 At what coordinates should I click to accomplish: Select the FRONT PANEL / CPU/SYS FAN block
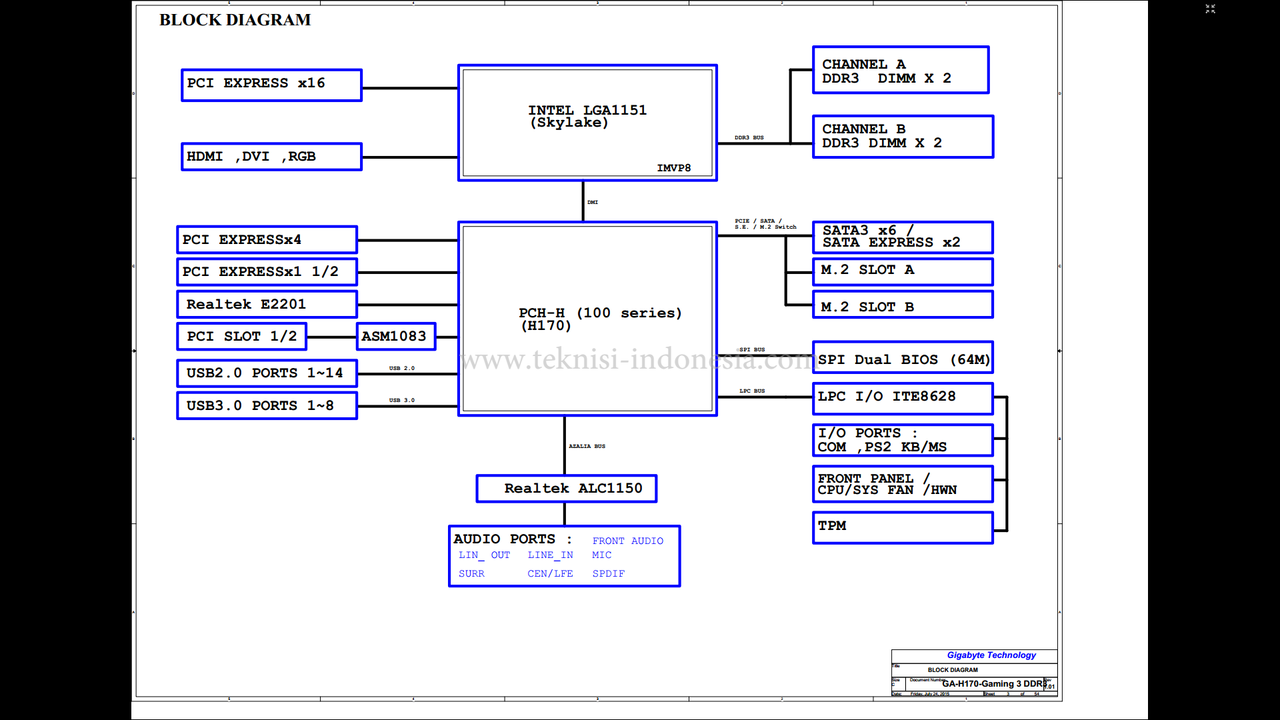902,484
